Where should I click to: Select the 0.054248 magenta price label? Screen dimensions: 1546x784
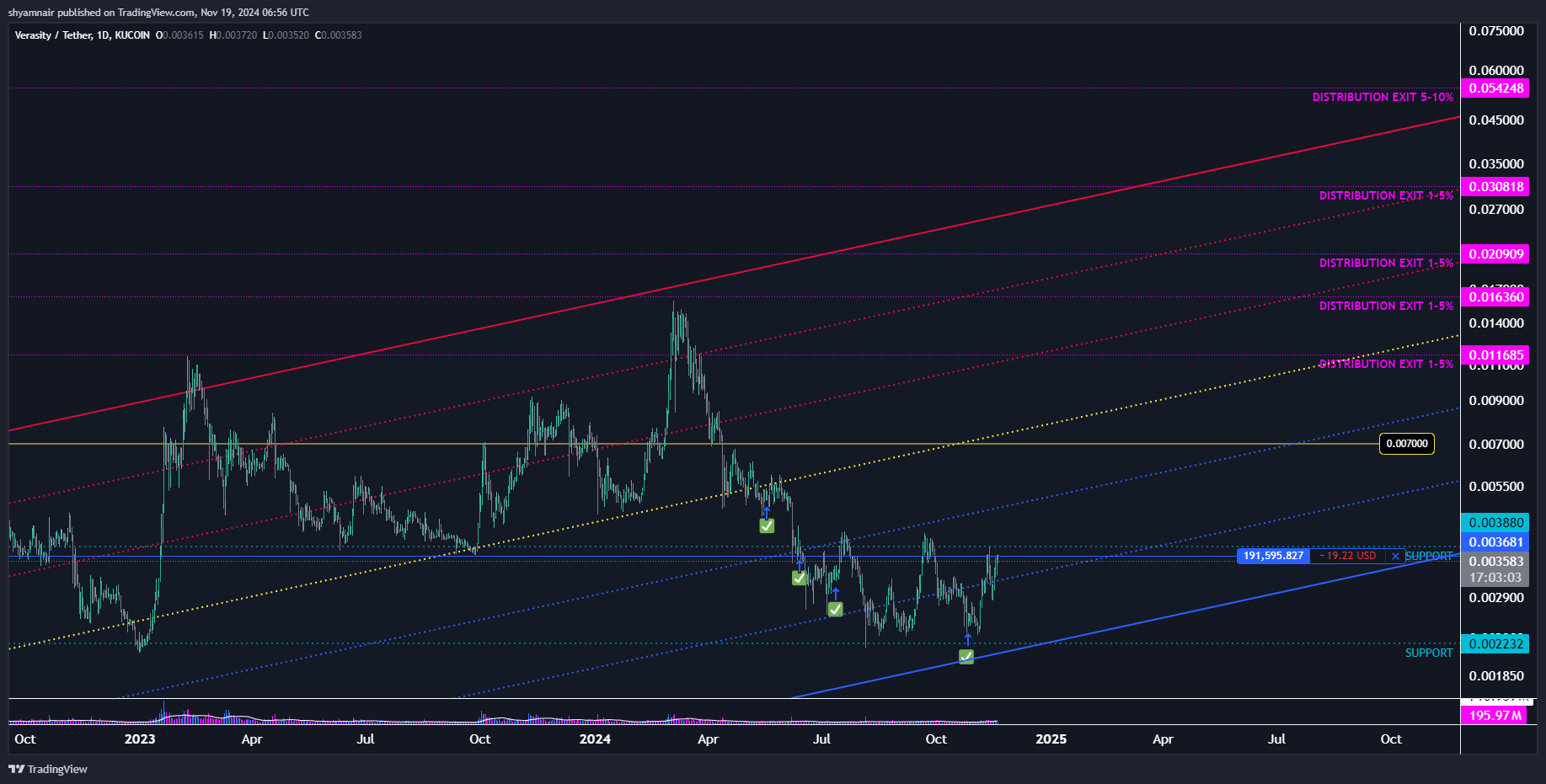pyautogui.click(x=1495, y=88)
